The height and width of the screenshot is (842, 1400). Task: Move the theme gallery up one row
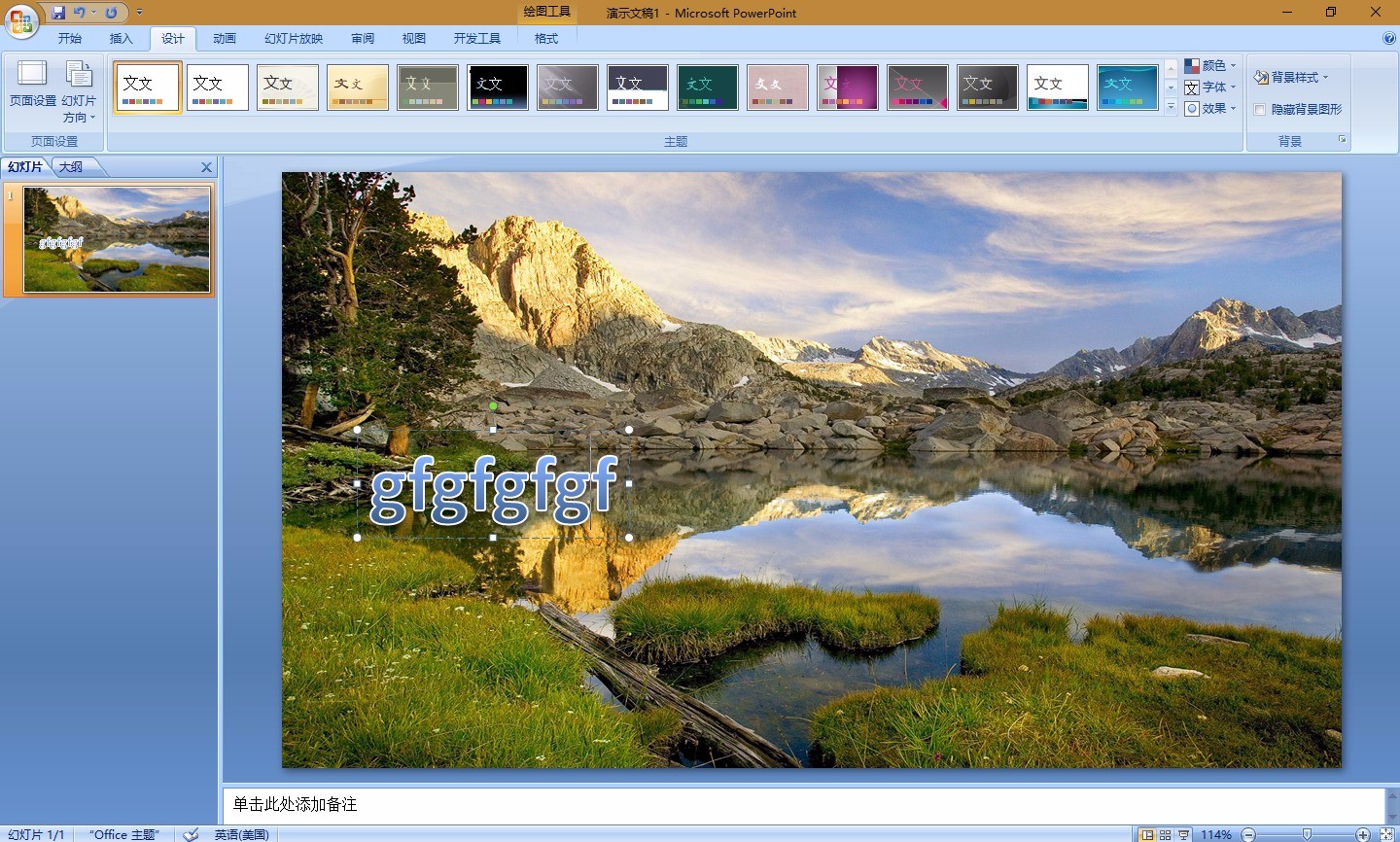pyautogui.click(x=1171, y=68)
